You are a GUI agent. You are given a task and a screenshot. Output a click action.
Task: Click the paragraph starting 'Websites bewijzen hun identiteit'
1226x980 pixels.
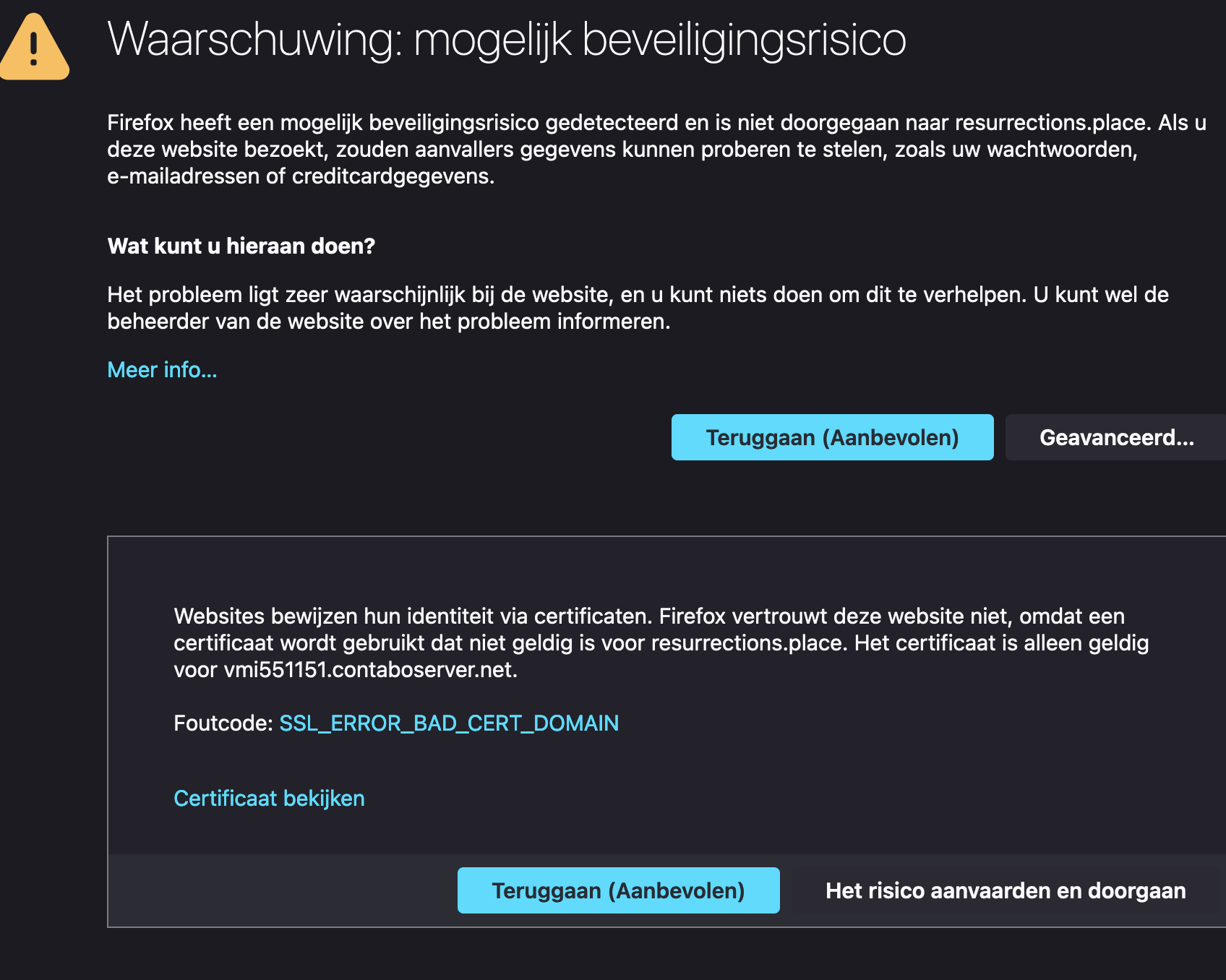(661, 642)
